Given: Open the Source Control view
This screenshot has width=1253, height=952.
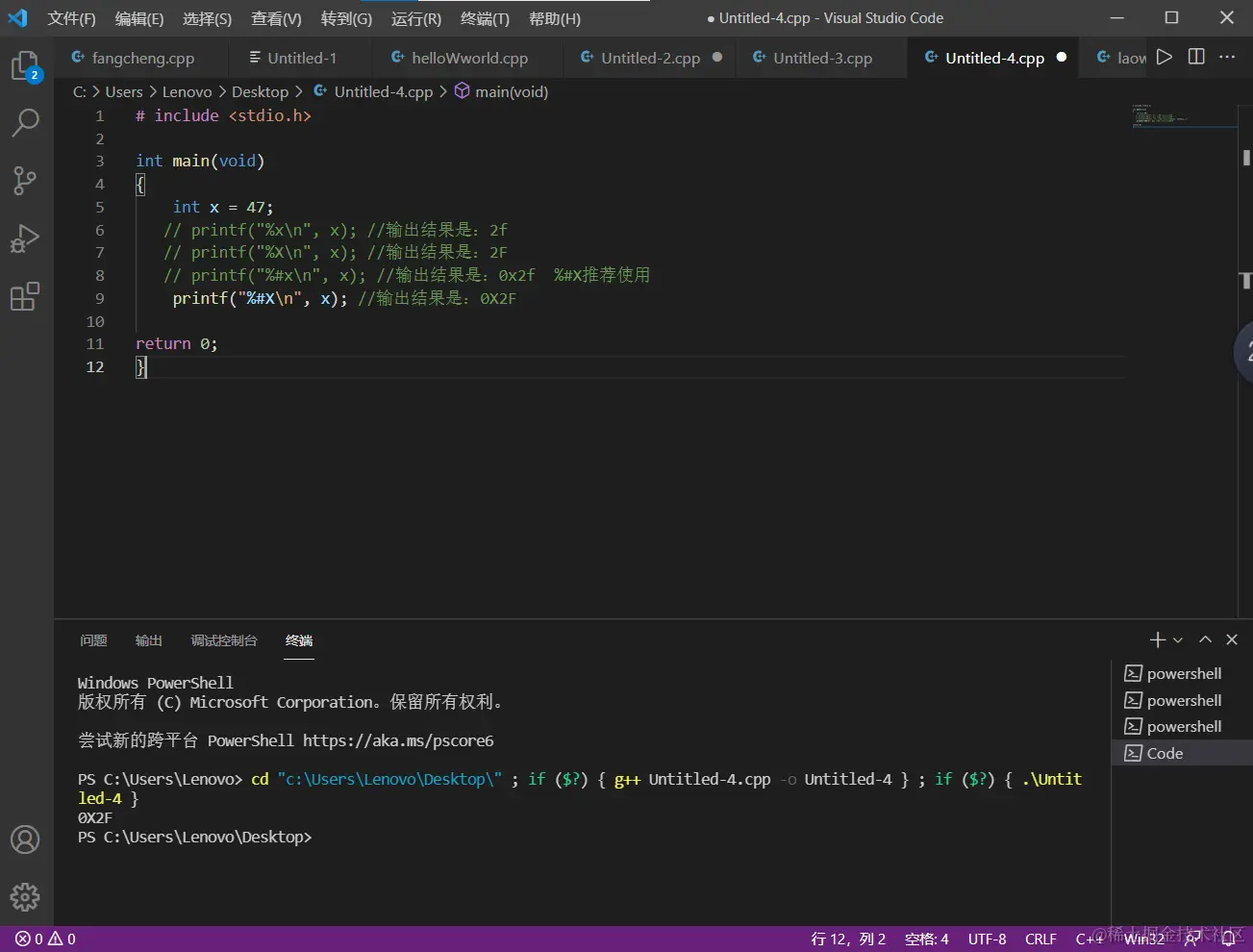Looking at the screenshot, I should [25, 180].
